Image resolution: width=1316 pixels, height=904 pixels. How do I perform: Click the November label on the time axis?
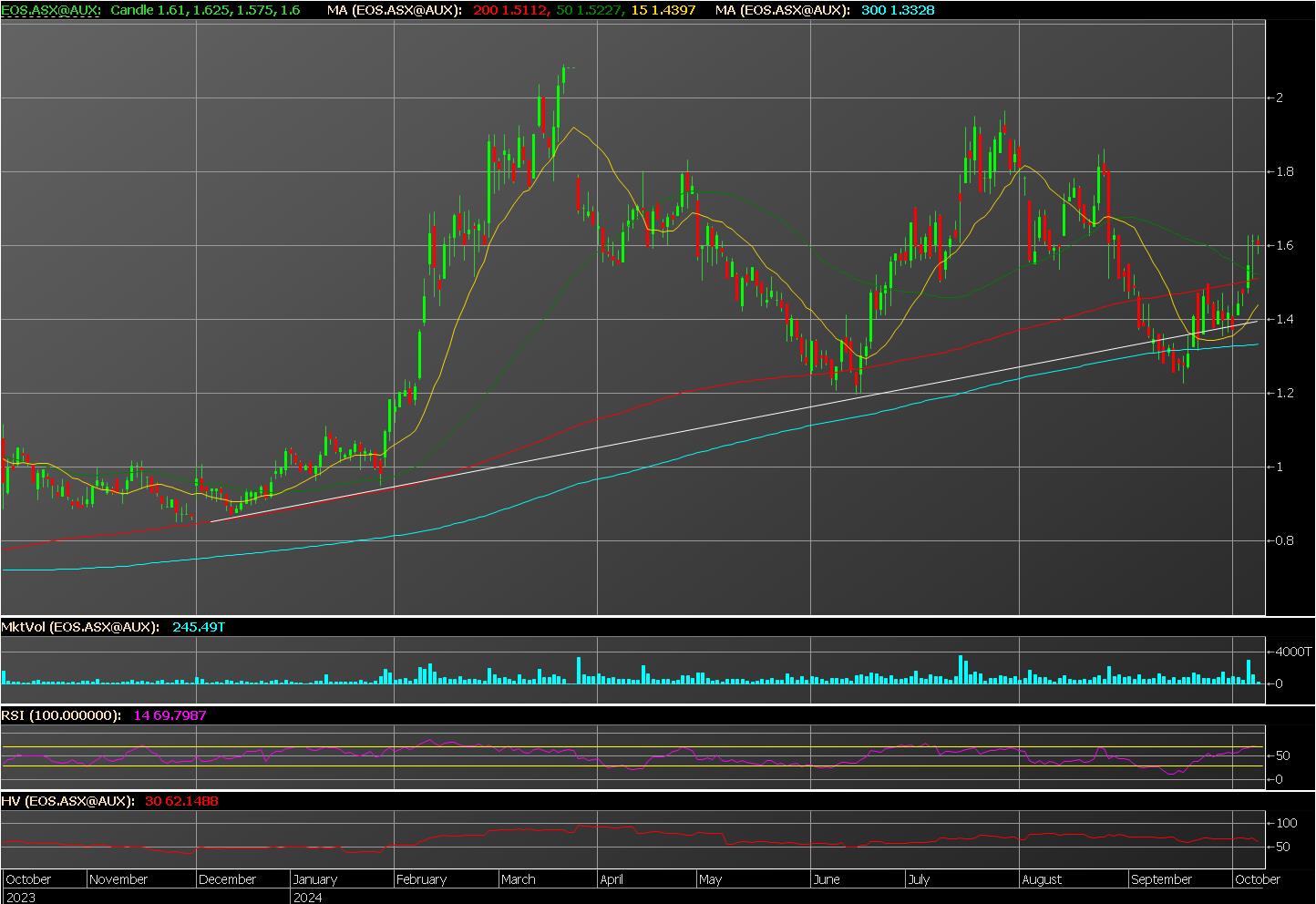[118, 879]
